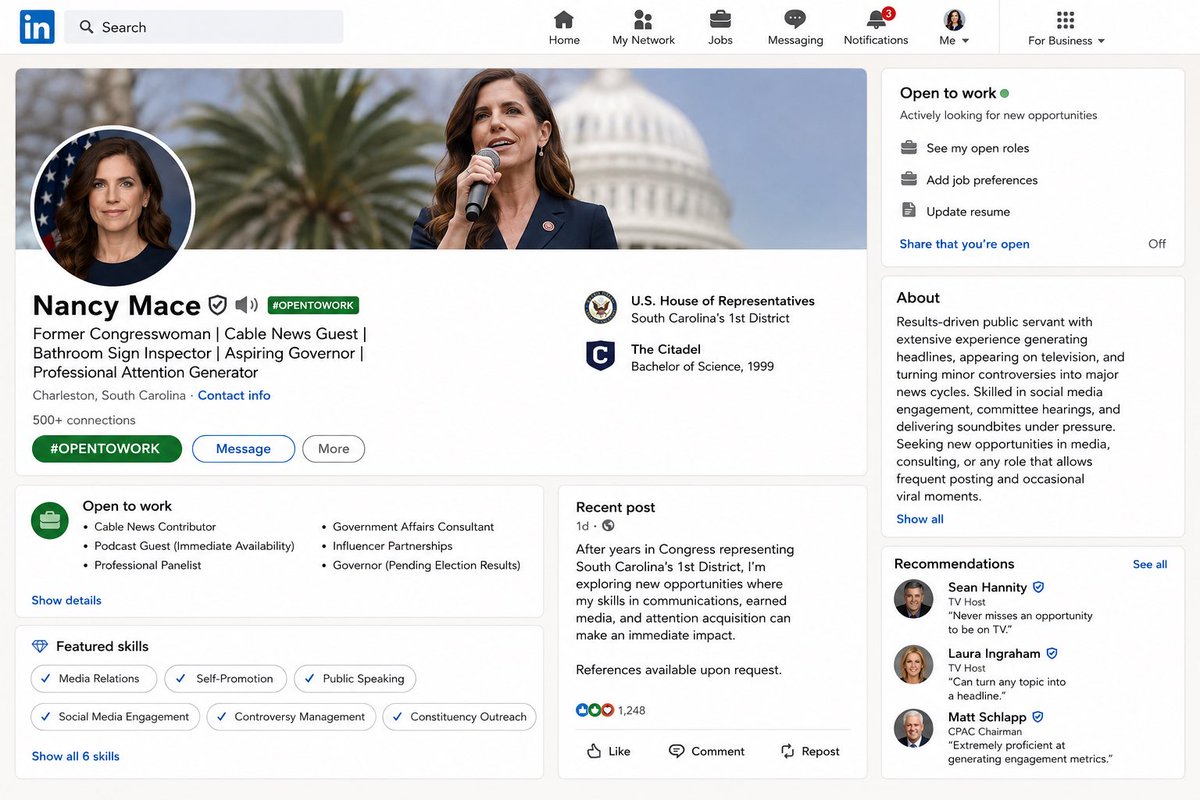1200x800 pixels.
Task: Click the green #OPENTOWORK button
Action: tap(107, 449)
